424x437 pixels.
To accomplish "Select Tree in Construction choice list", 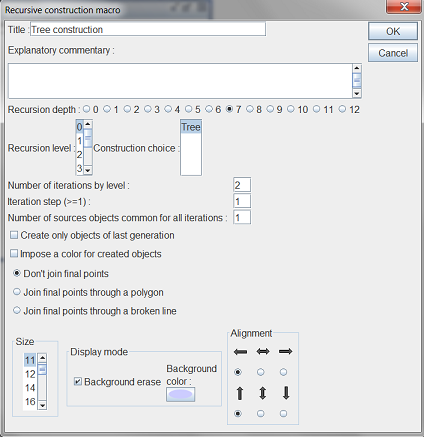I will [191, 127].
